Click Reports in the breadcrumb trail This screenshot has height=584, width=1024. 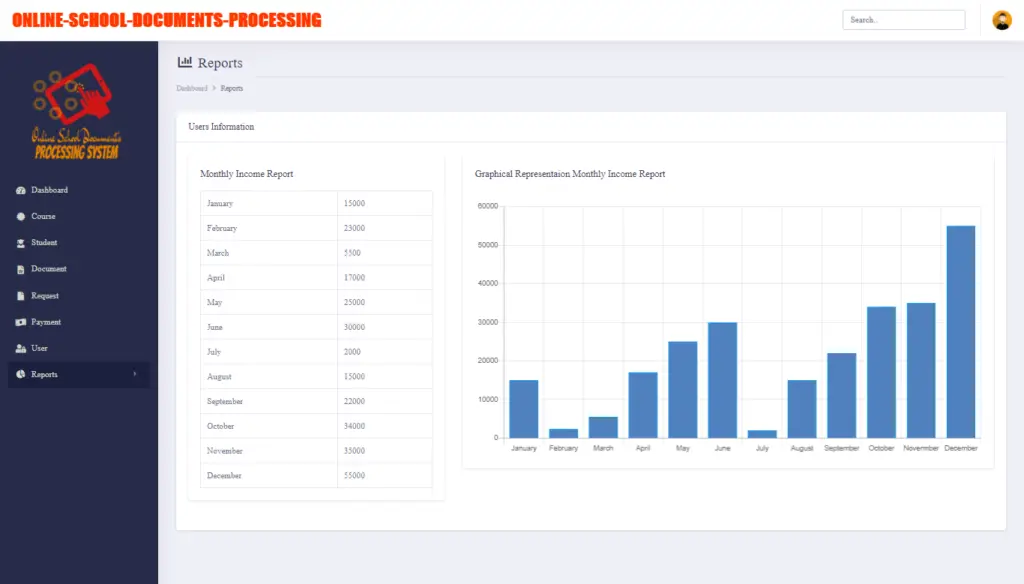232,88
